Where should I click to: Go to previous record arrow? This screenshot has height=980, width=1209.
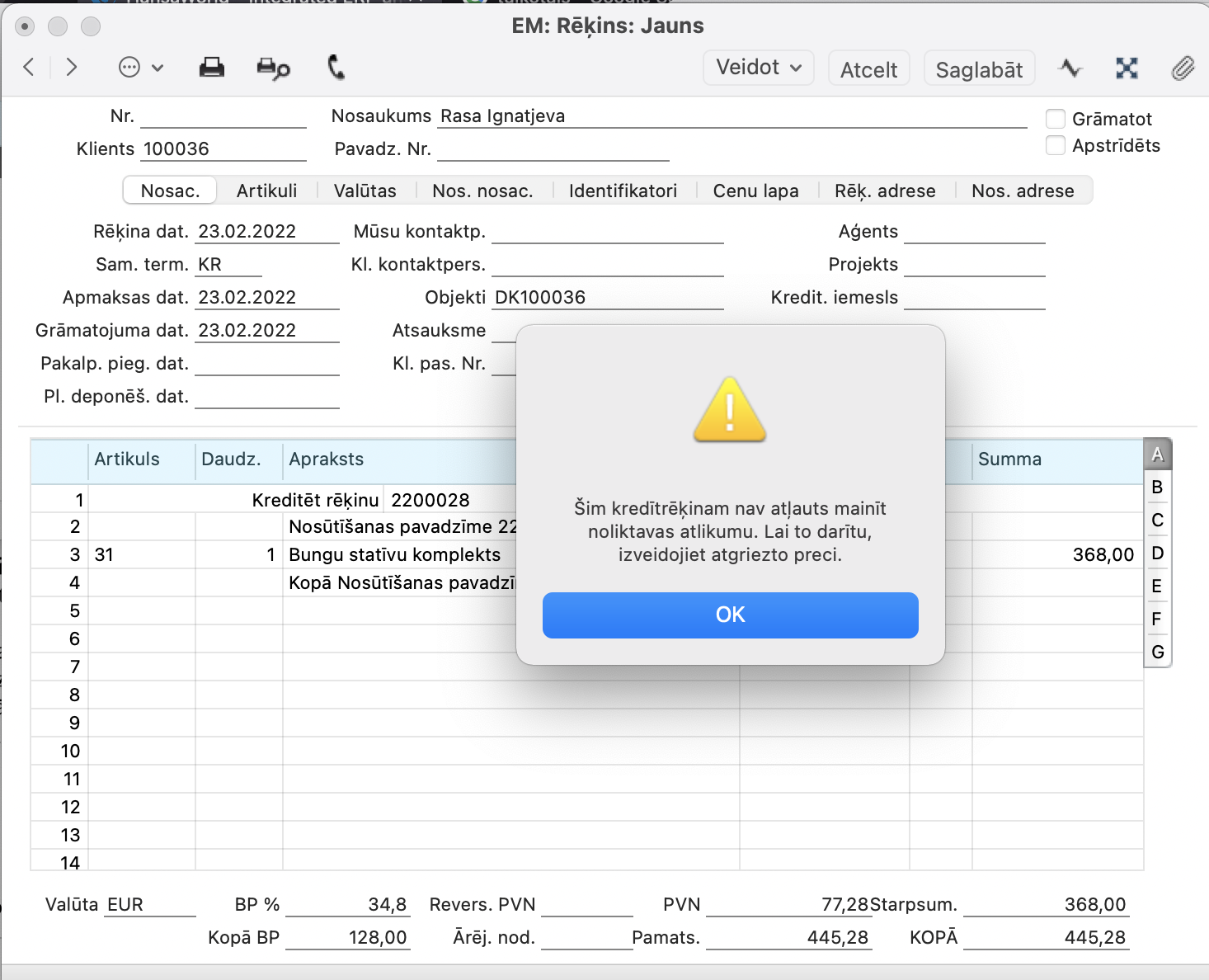pyautogui.click(x=29, y=68)
